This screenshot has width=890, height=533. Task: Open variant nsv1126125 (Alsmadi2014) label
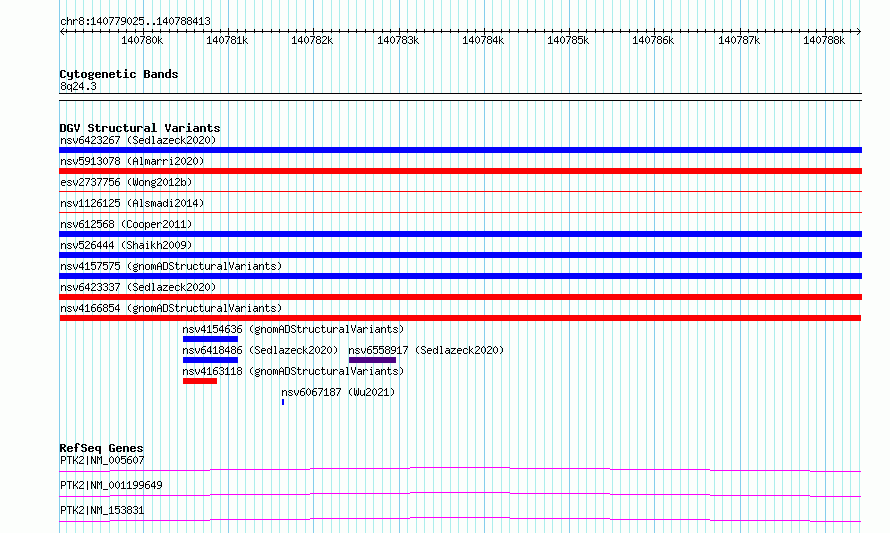point(132,203)
